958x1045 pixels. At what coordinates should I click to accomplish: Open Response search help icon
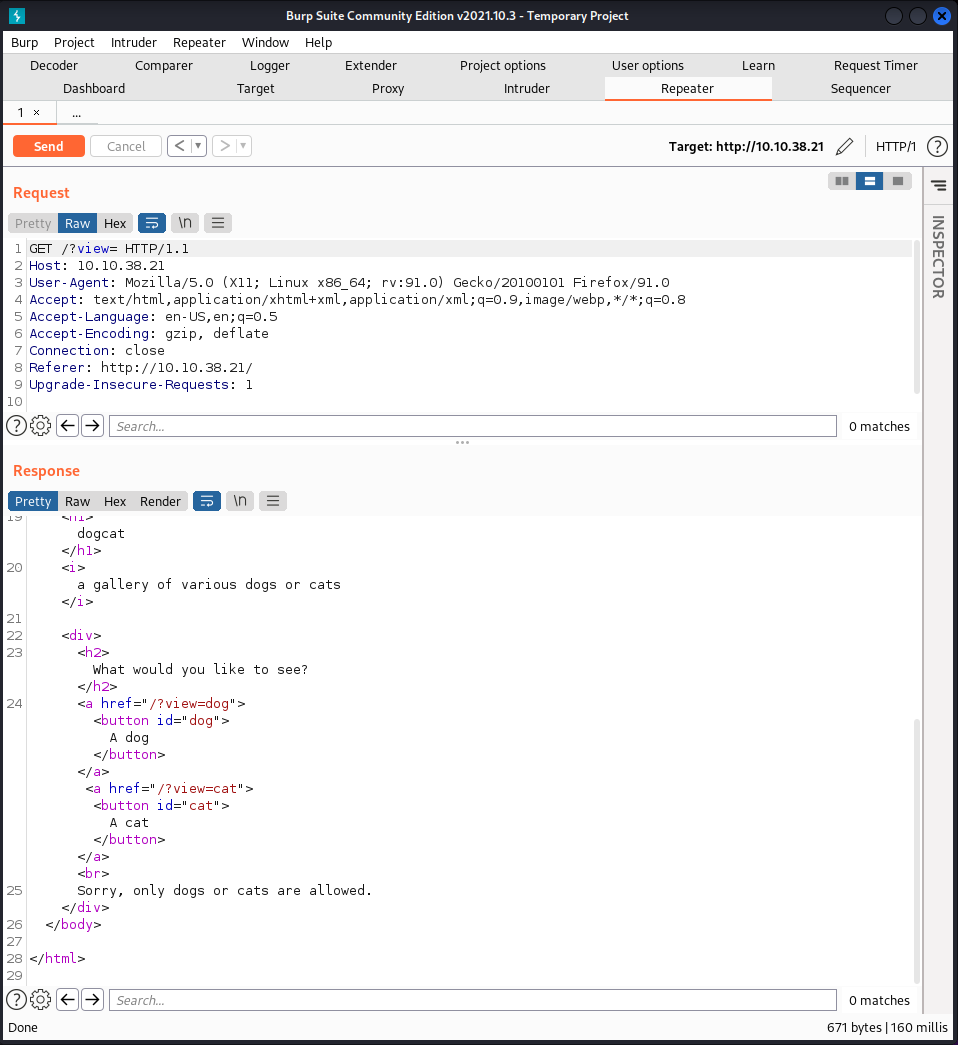click(17, 999)
